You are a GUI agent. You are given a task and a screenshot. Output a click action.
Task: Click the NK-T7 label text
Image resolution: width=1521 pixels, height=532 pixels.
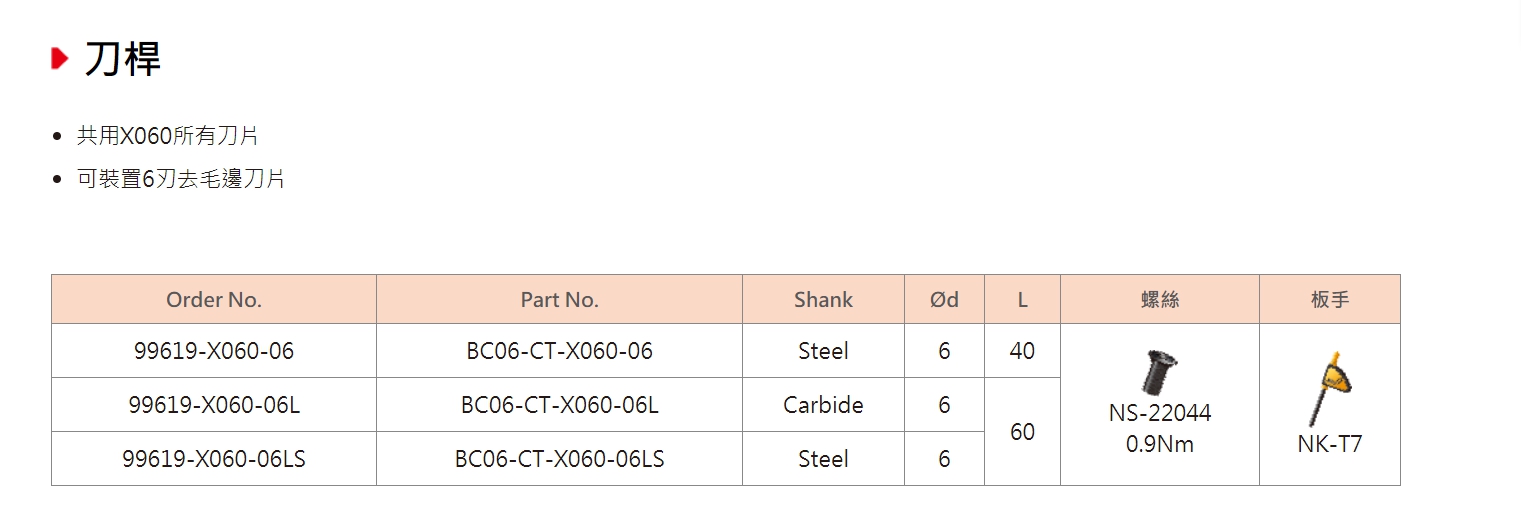pos(1330,444)
